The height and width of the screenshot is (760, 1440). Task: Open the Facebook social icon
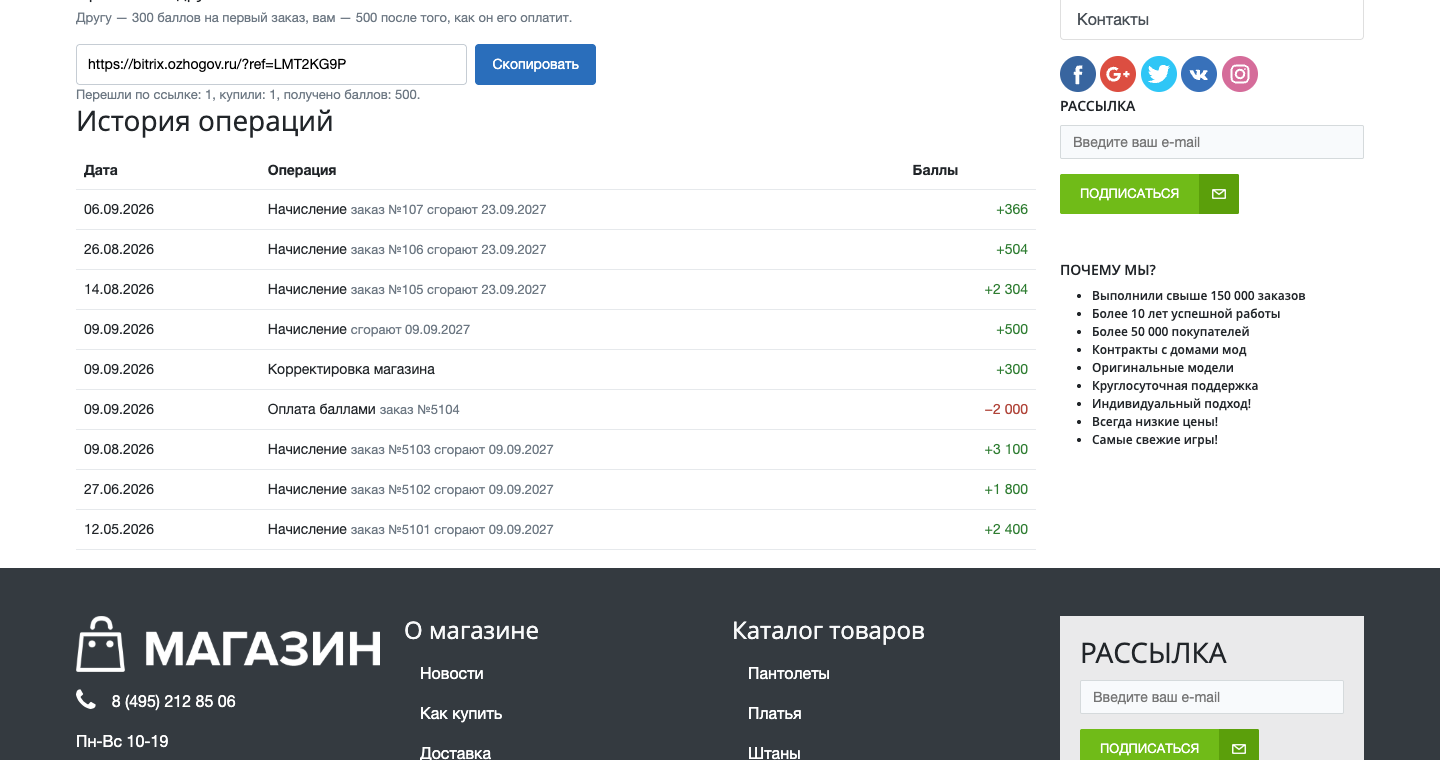coord(1078,74)
